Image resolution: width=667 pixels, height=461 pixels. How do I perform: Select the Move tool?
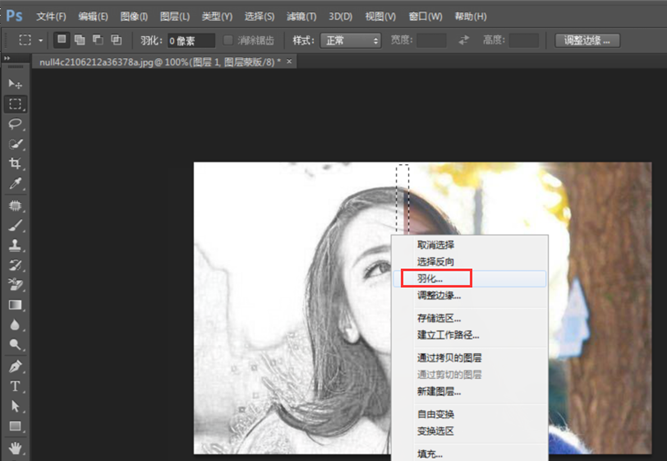(15, 84)
